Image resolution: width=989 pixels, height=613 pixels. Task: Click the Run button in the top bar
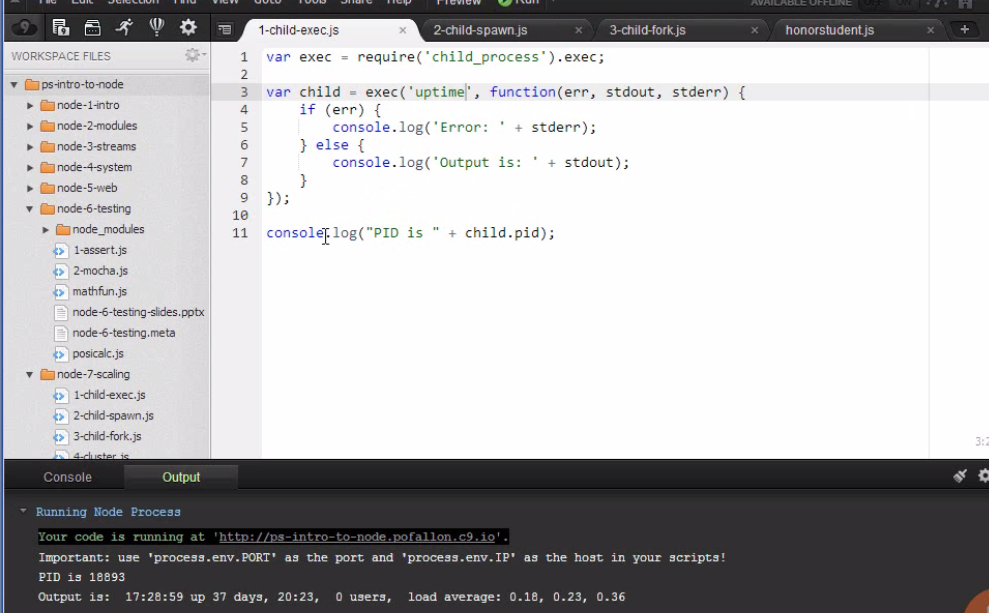click(519, 3)
